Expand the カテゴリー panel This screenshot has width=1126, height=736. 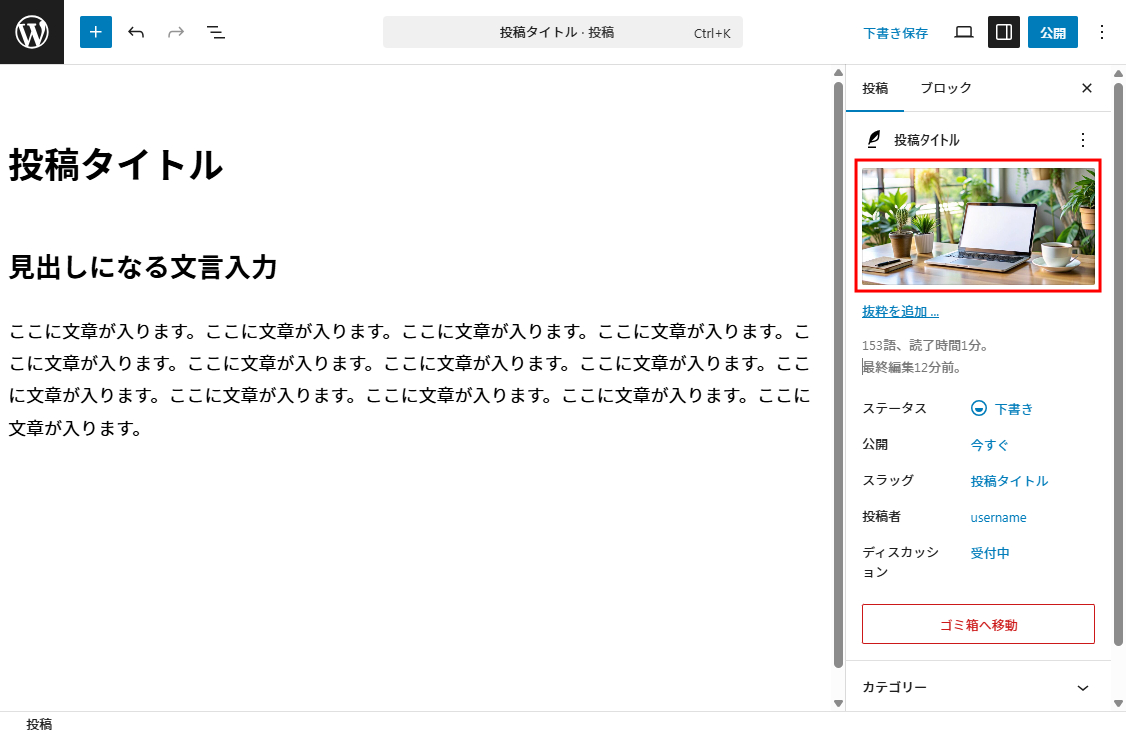(978, 687)
